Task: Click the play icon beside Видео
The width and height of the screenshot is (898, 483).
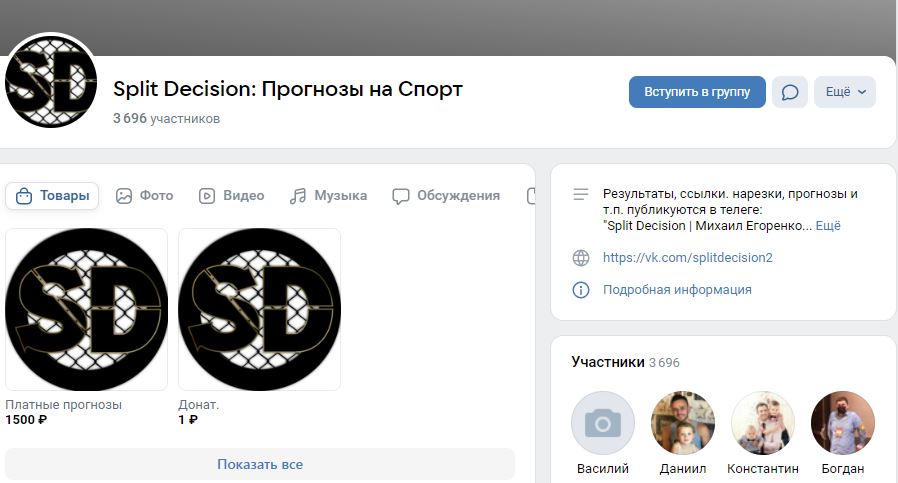Action: click(x=207, y=196)
